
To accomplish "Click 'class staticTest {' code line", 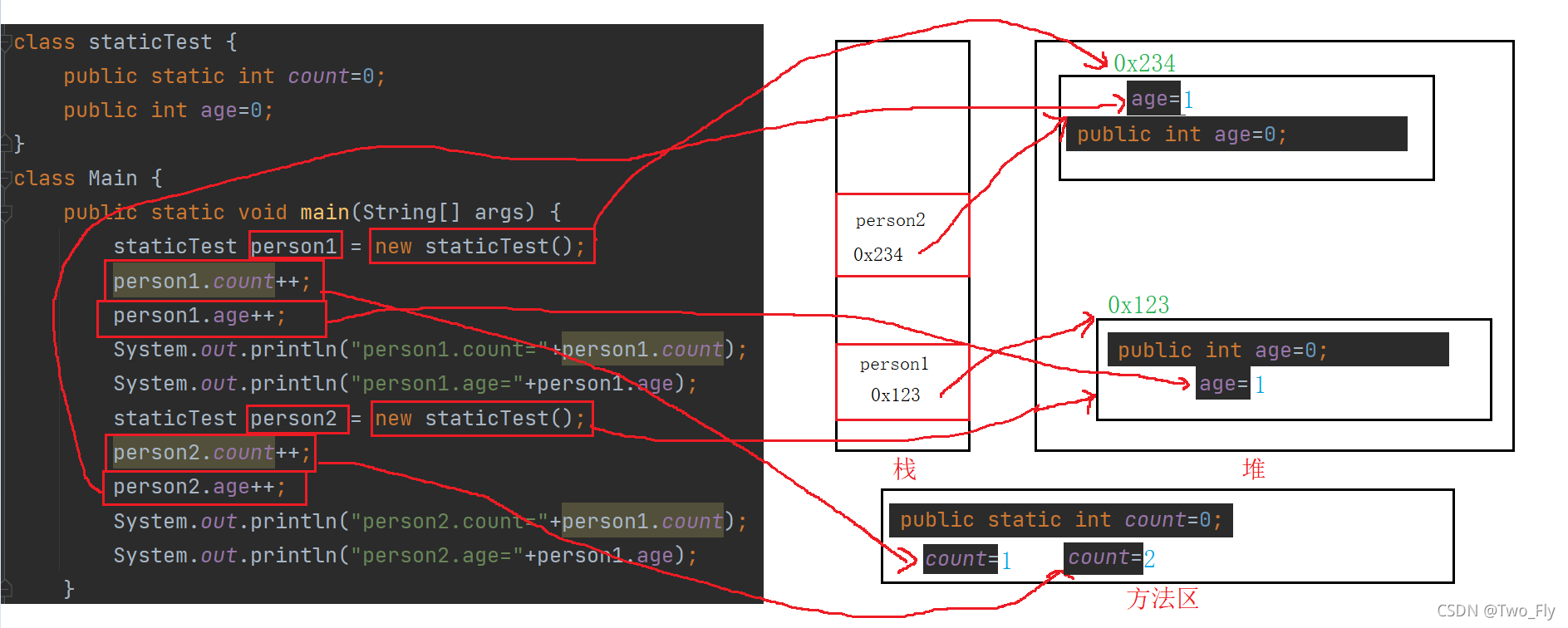I will click(x=125, y=42).
